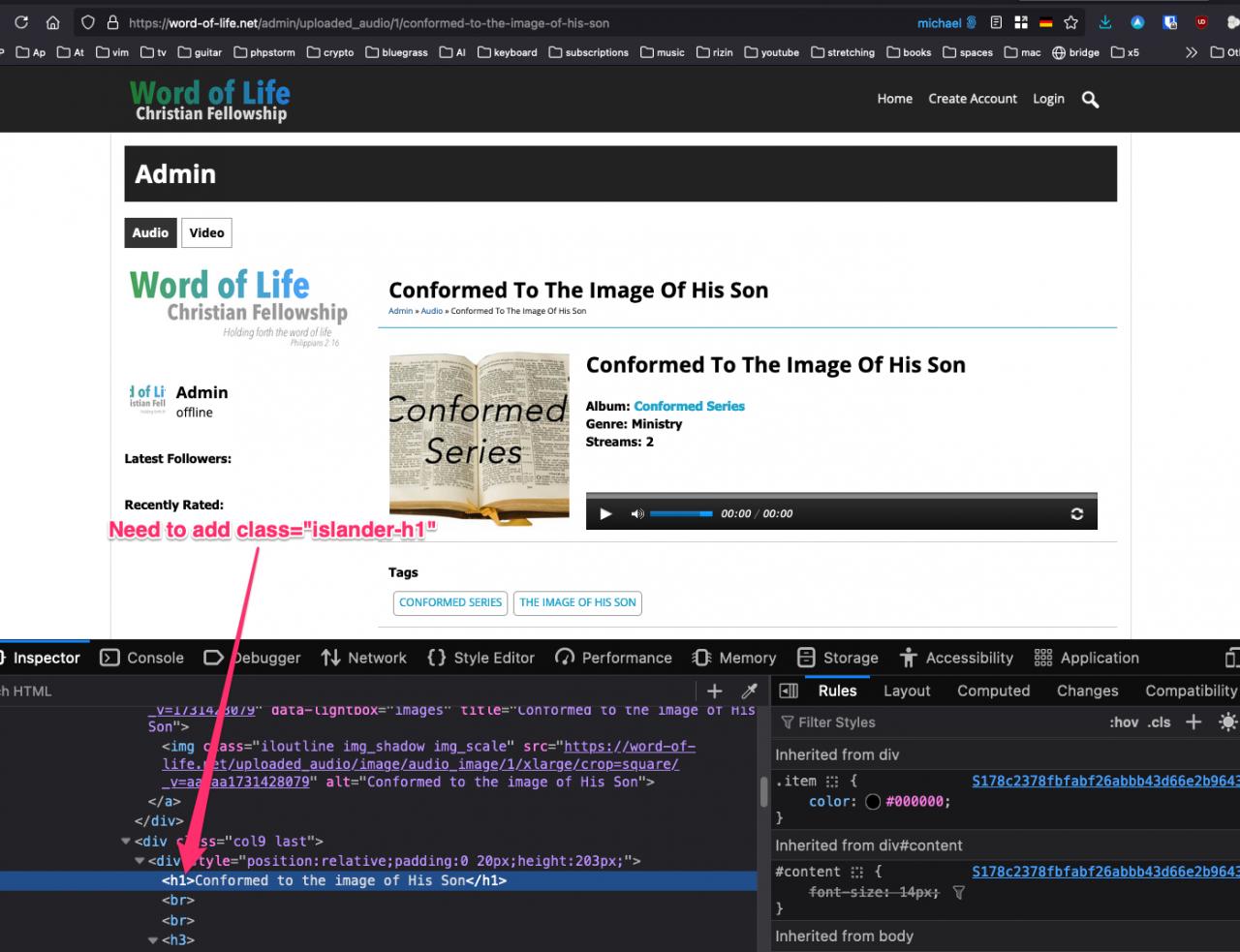Create a new node with the plus icon
This screenshot has width=1240, height=952.
[715, 691]
